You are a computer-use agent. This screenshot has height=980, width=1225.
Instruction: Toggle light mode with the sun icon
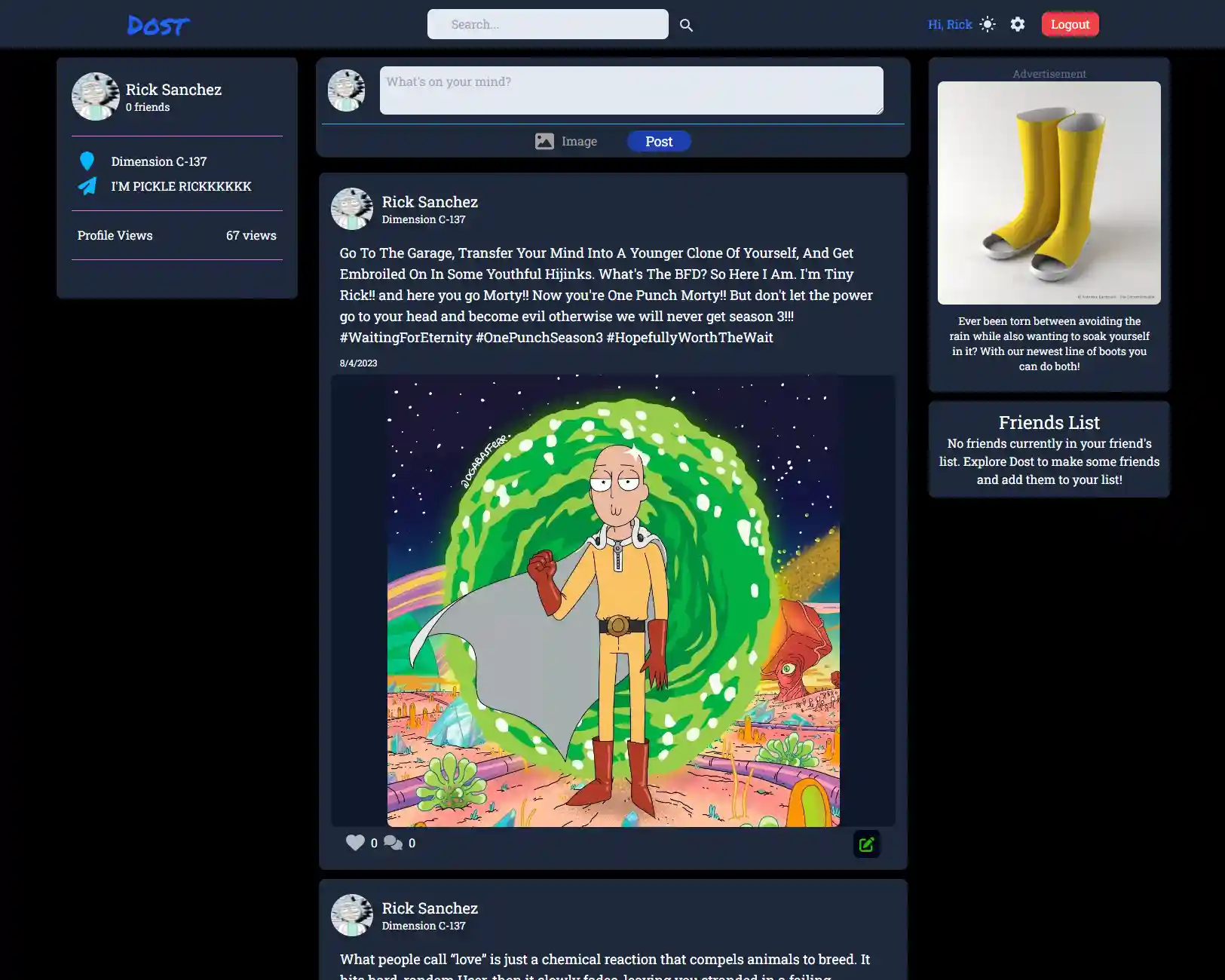tap(986, 23)
